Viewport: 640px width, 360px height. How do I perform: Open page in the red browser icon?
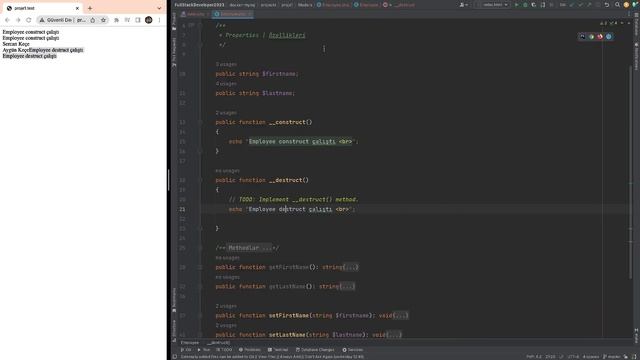[x=600, y=37]
